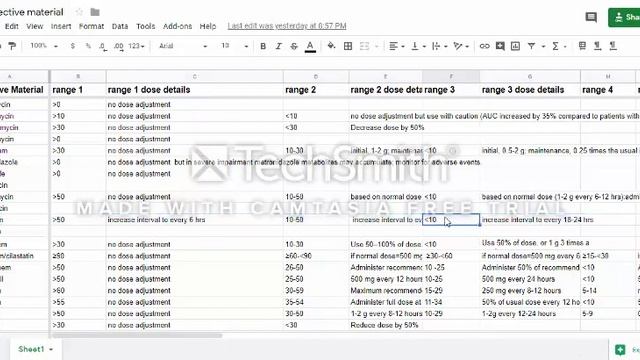Image resolution: width=640 pixels, height=360 pixels.
Task: Click the horizontal scrollbar thumb
Action: pos(137,336)
